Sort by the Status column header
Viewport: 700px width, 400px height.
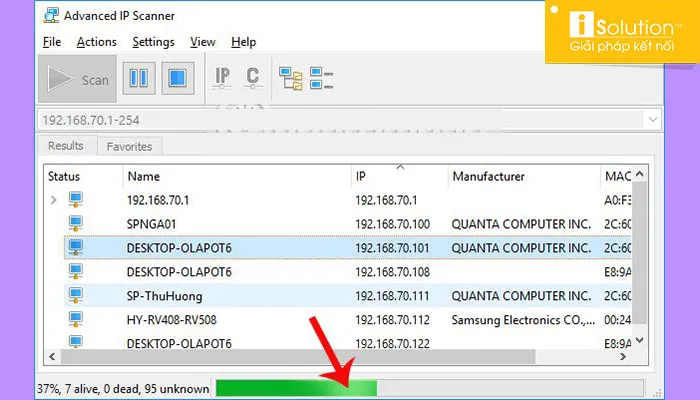coord(64,176)
